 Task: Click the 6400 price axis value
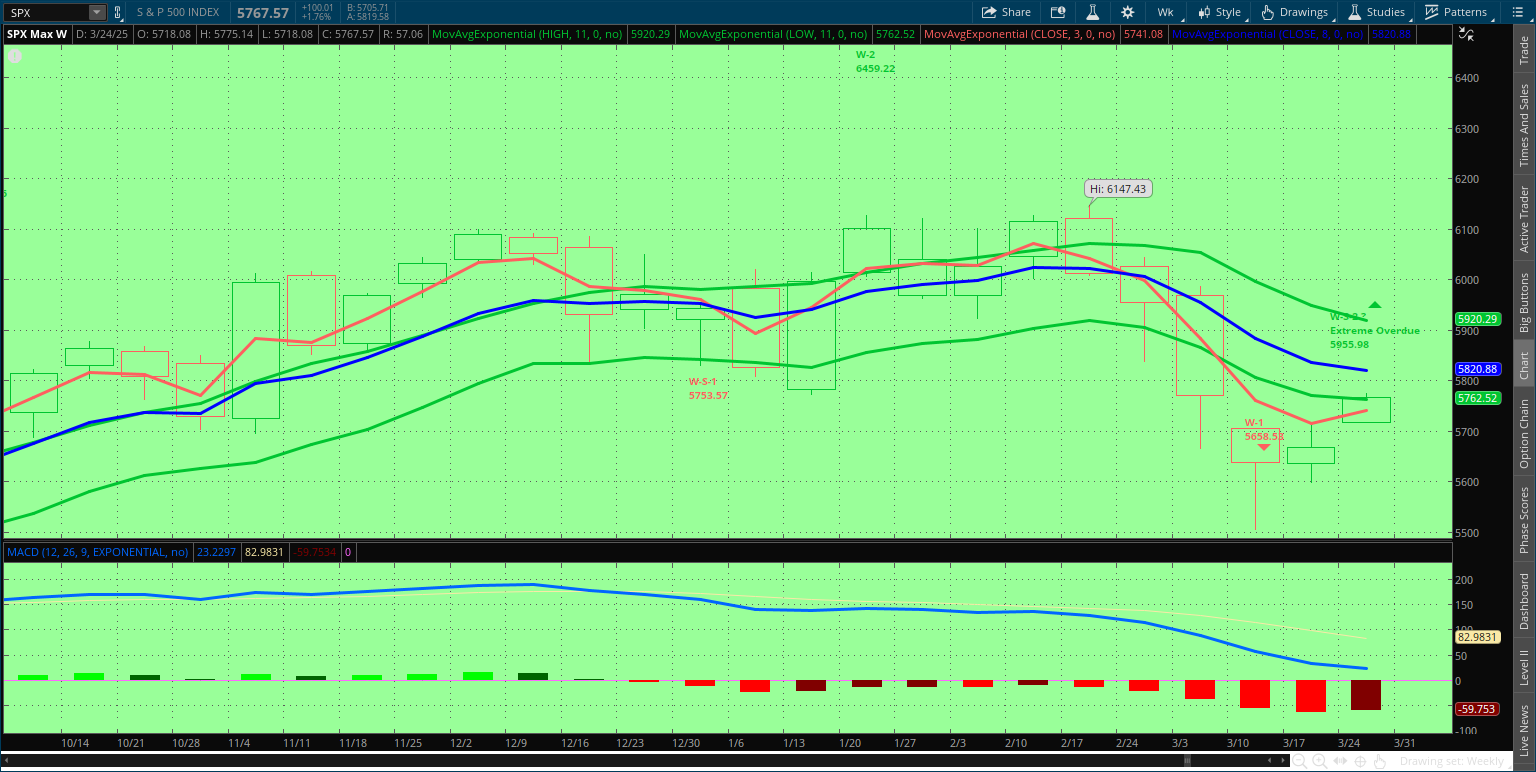pyautogui.click(x=1468, y=78)
